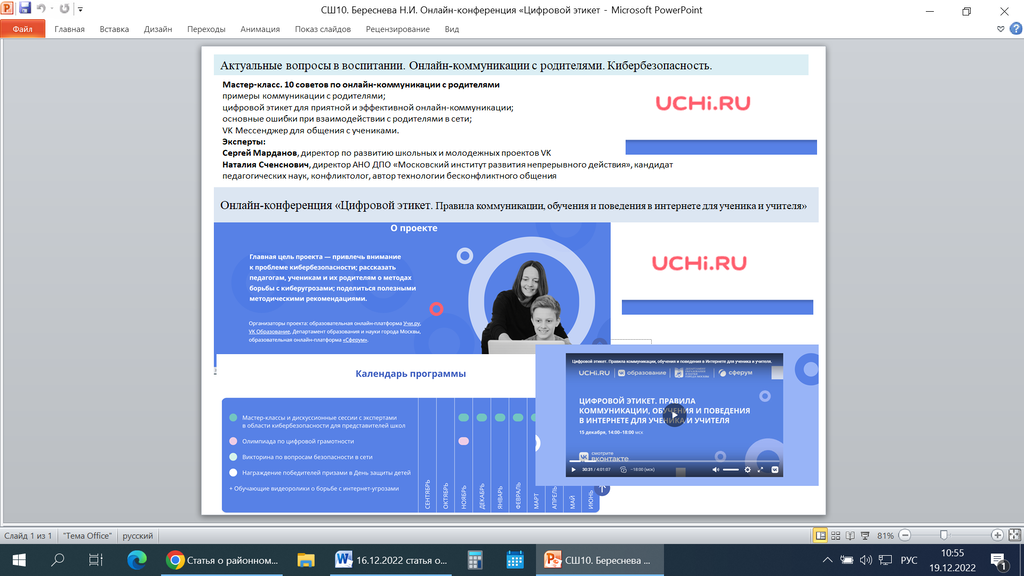Click the "Календарь программы" heading
The width and height of the screenshot is (1024, 576).
click(x=410, y=374)
